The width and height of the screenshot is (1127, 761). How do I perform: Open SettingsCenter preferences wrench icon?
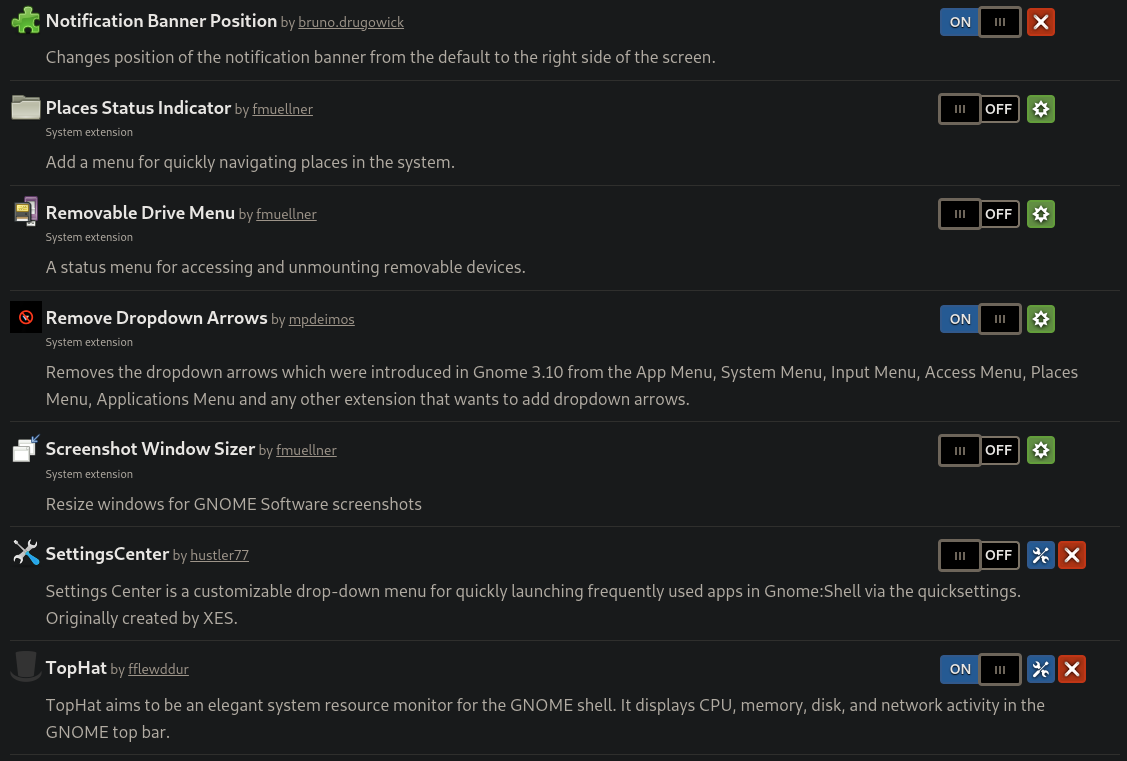[1041, 555]
